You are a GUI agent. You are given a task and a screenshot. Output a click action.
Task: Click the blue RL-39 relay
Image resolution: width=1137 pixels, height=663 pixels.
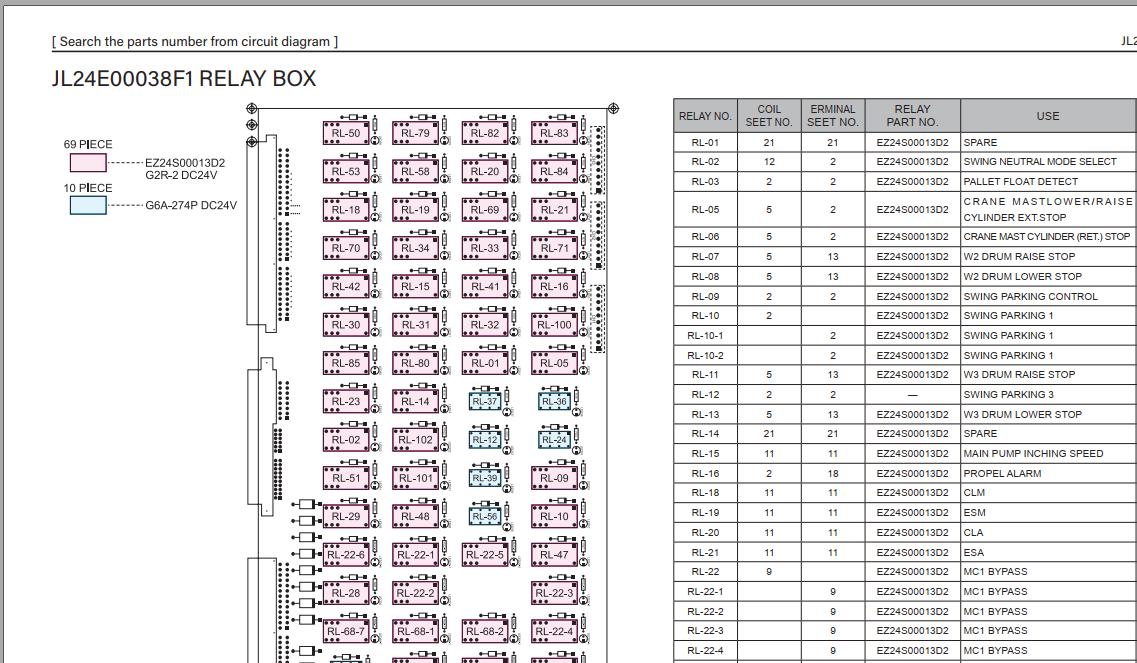click(x=485, y=478)
